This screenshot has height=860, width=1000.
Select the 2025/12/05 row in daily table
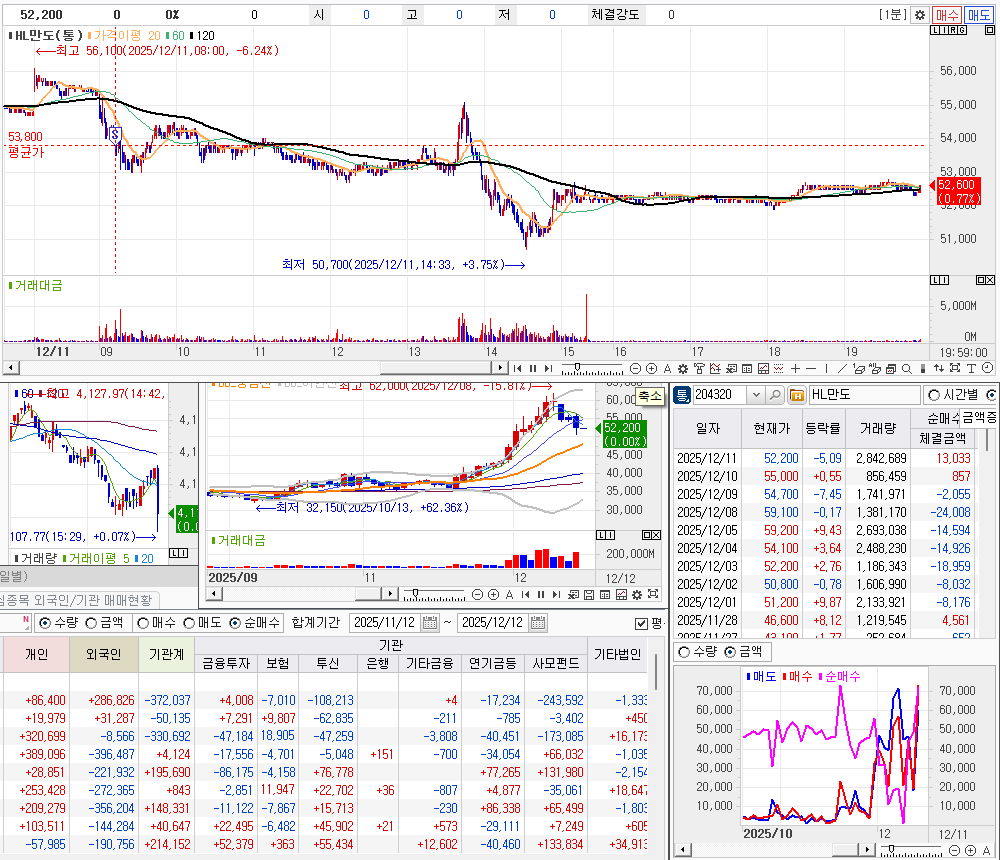[824, 530]
